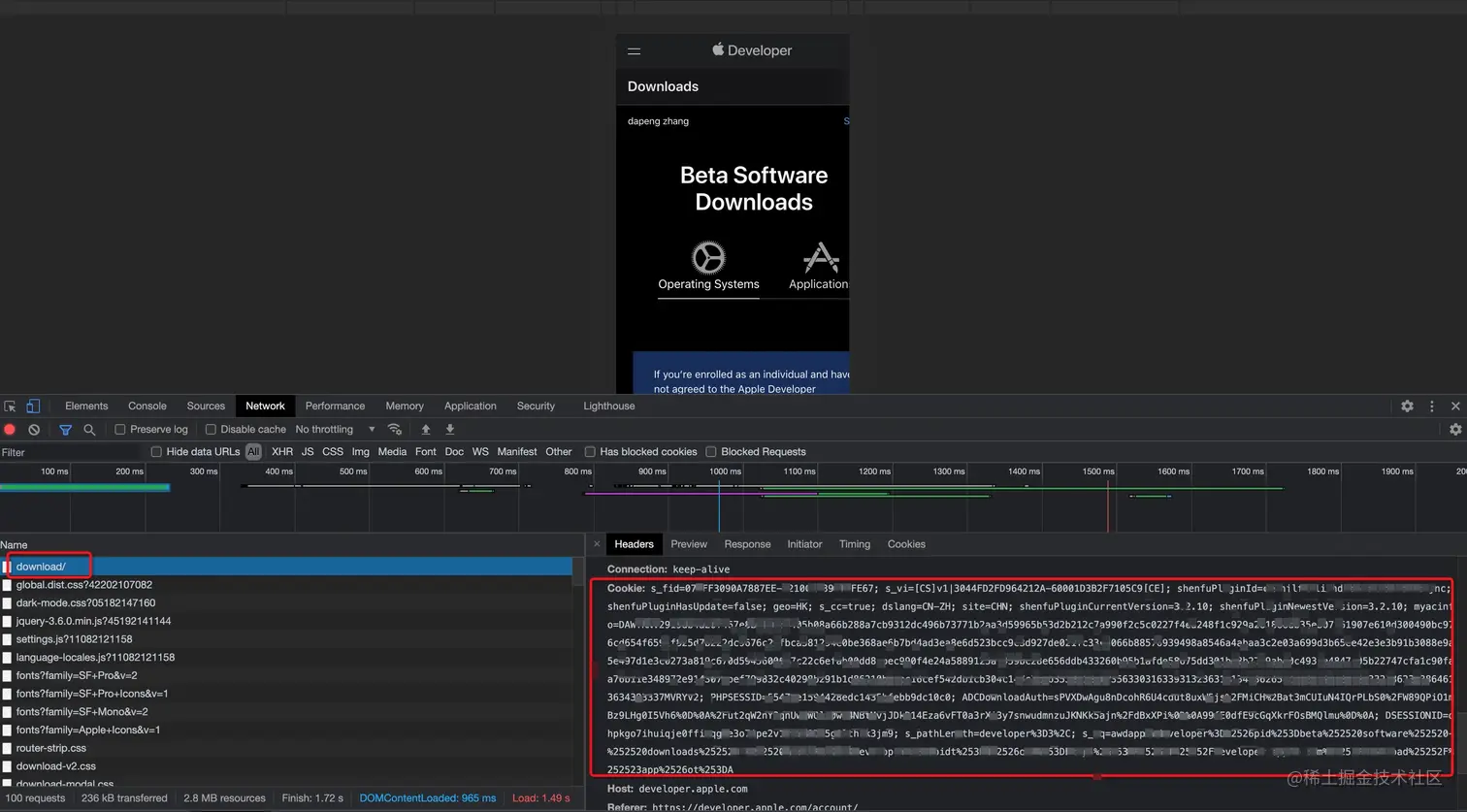Open DevTools more options kebab menu
This screenshot has width=1467, height=812.
click(1432, 406)
